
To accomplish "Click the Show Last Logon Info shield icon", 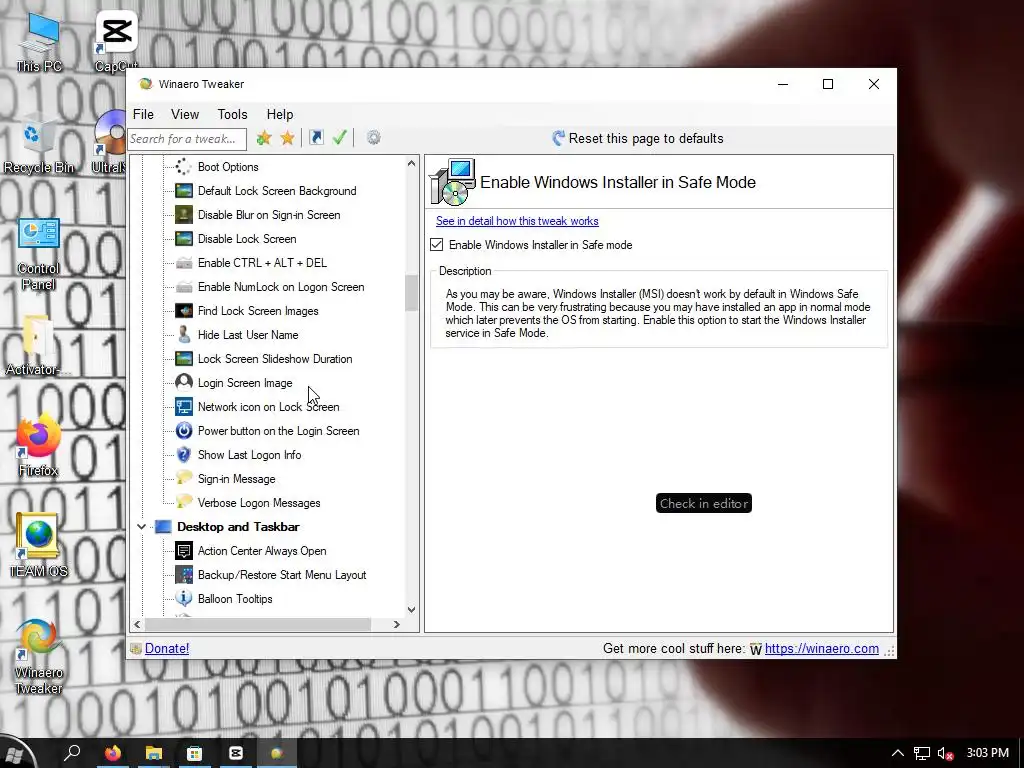I will pos(184,455).
